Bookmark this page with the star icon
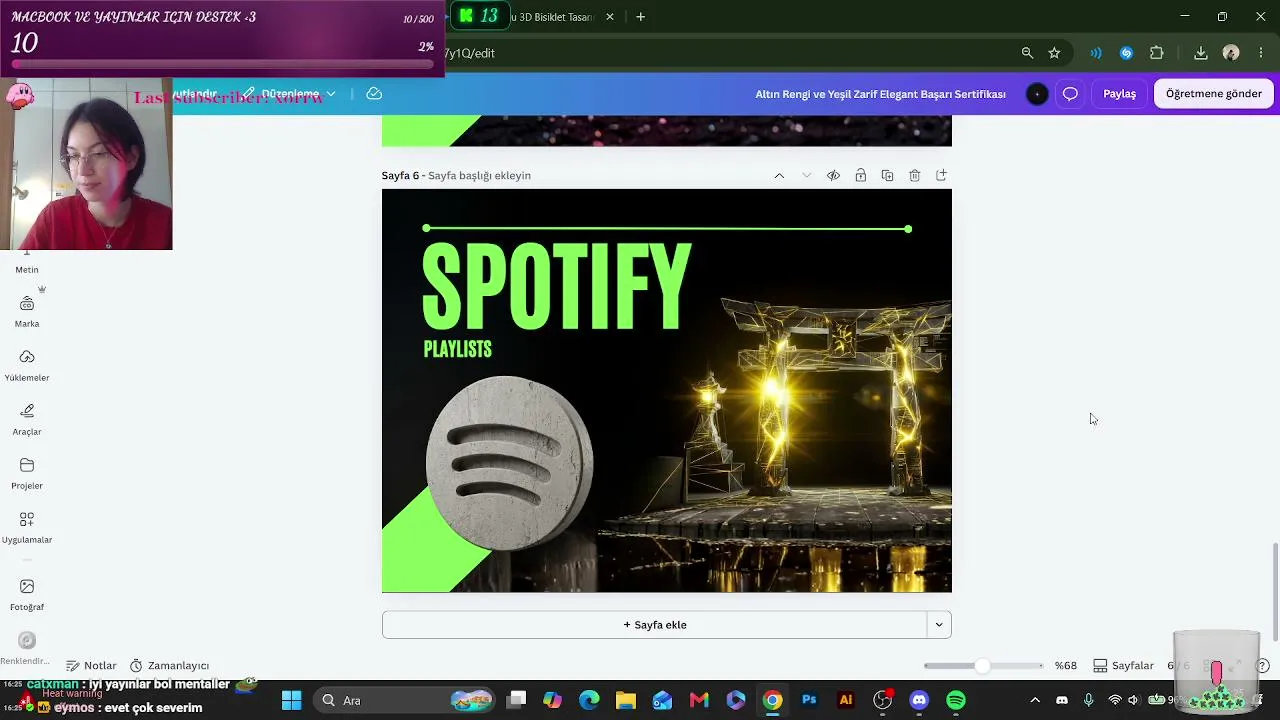The image size is (1280, 720). coord(1054,53)
